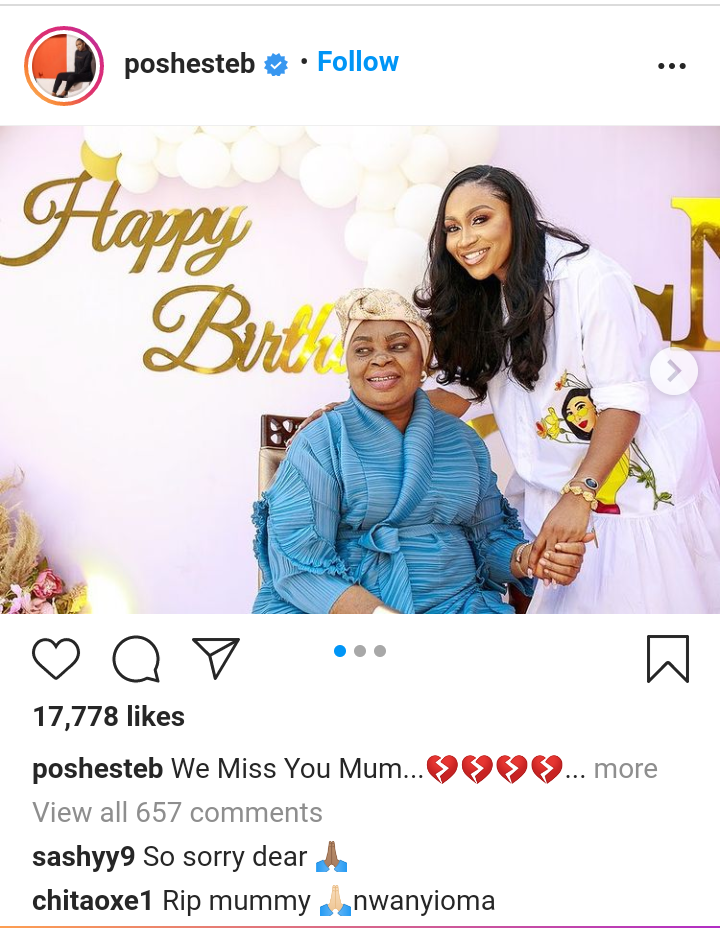The height and width of the screenshot is (928, 720).
Task: Click poshesteb username in the caption
Action: tap(98, 769)
